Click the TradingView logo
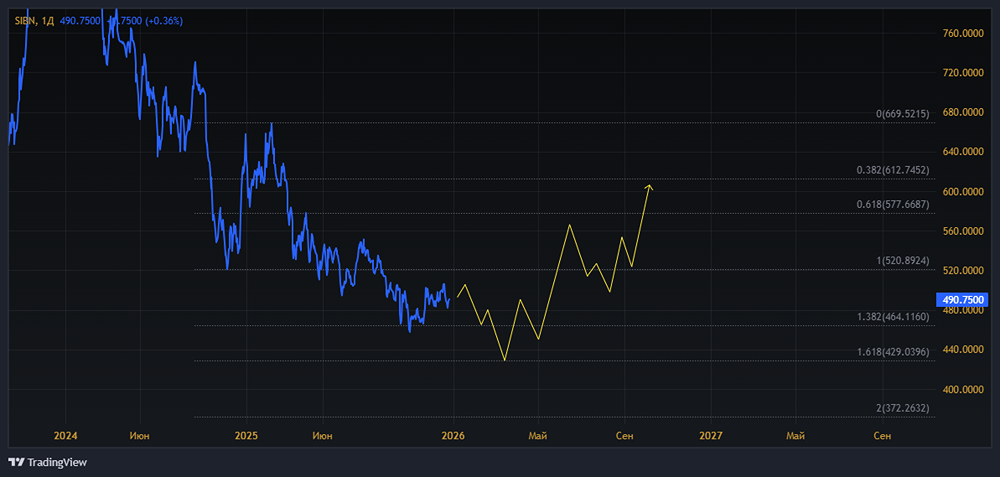This screenshot has width=1000, height=477. 48,462
